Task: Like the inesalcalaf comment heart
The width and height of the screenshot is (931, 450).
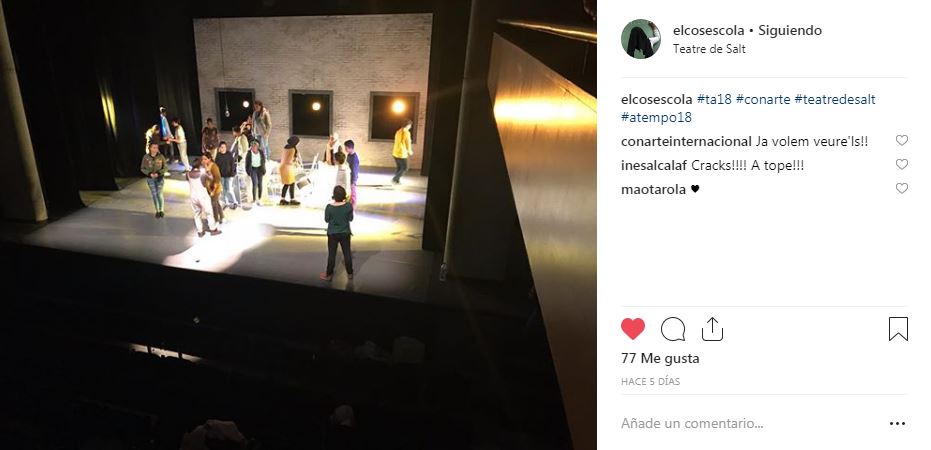Action: coord(901,164)
